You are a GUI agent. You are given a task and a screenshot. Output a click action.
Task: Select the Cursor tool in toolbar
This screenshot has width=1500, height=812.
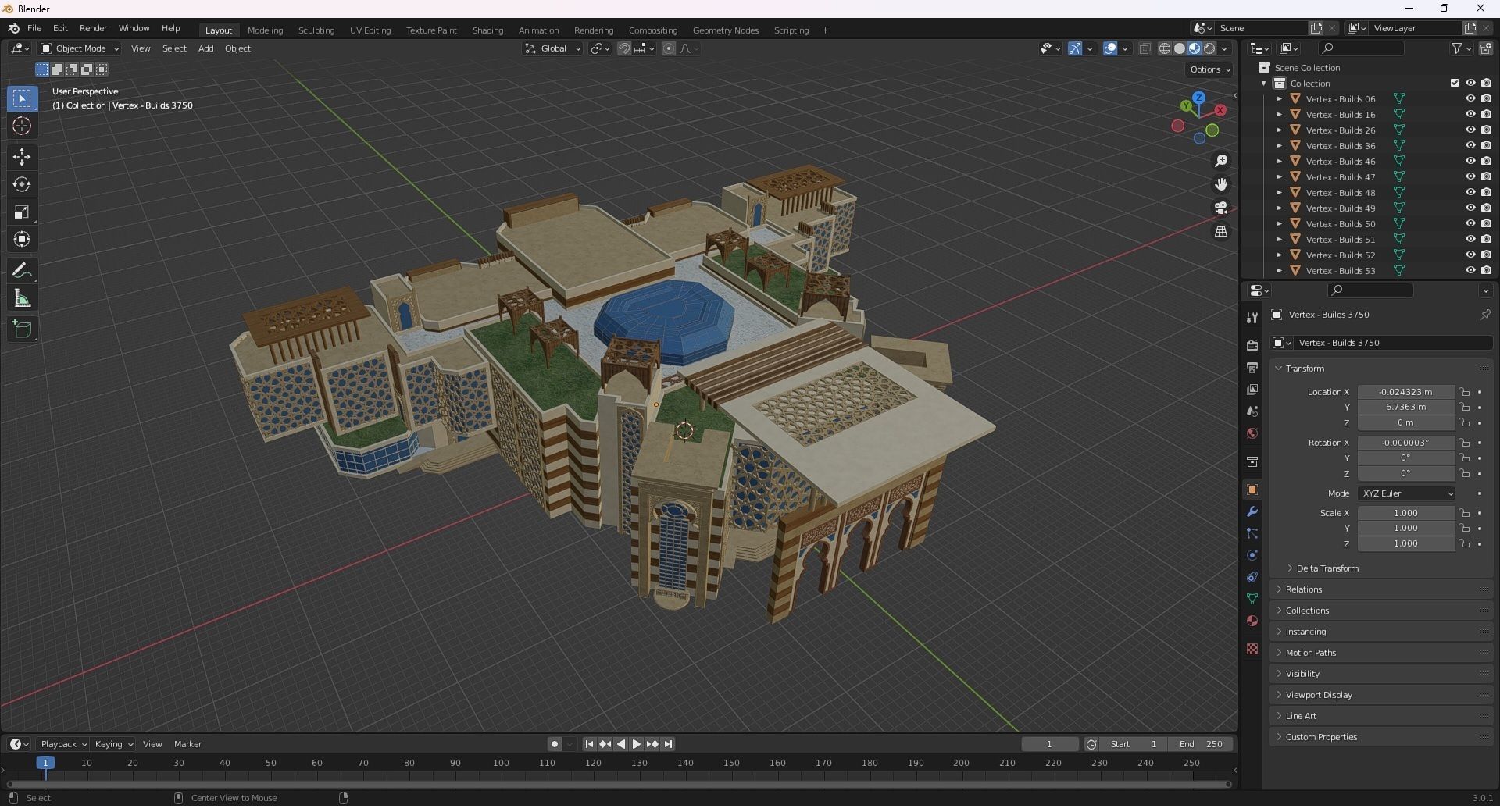[x=22, y=126]
